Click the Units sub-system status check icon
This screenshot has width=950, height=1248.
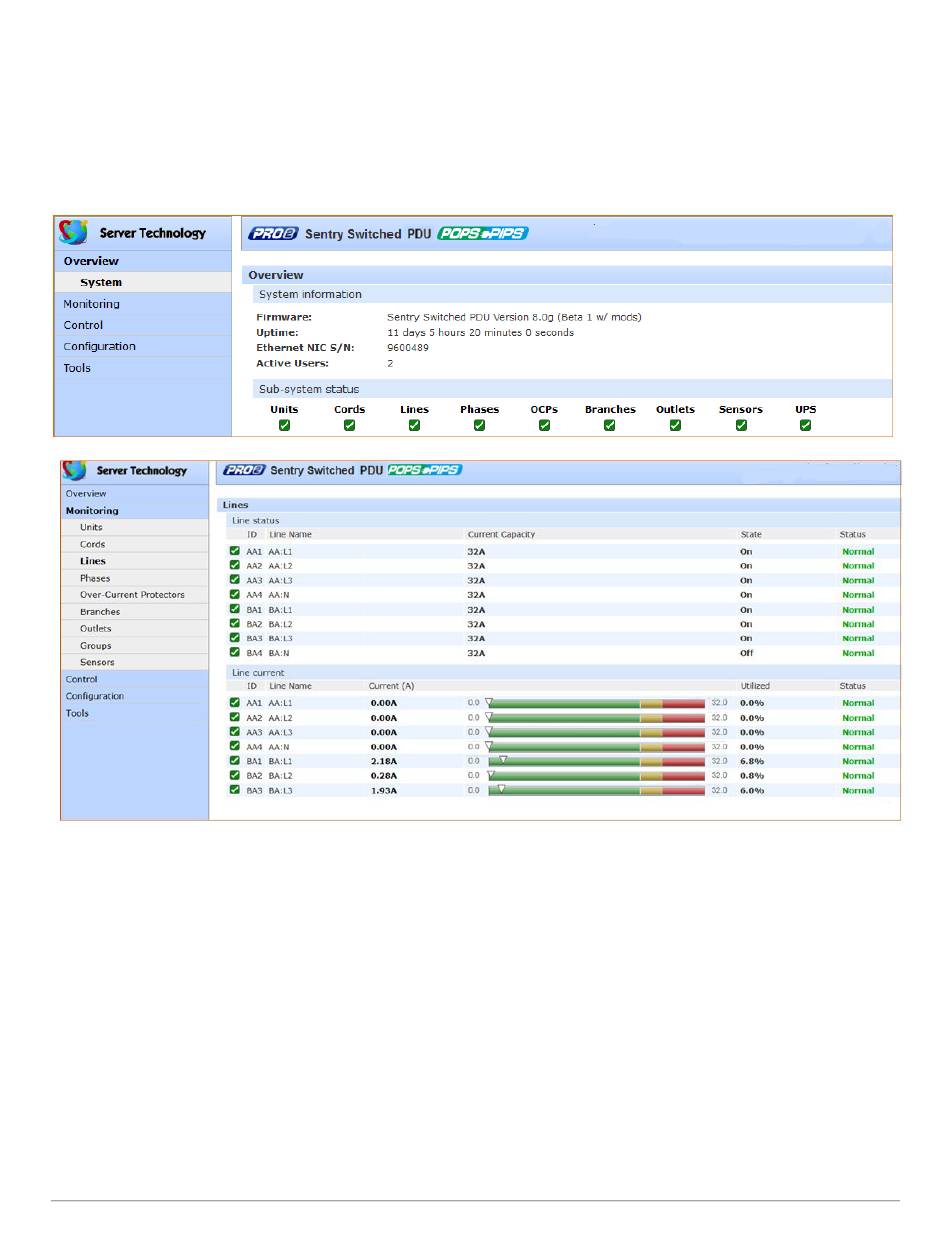284,425
